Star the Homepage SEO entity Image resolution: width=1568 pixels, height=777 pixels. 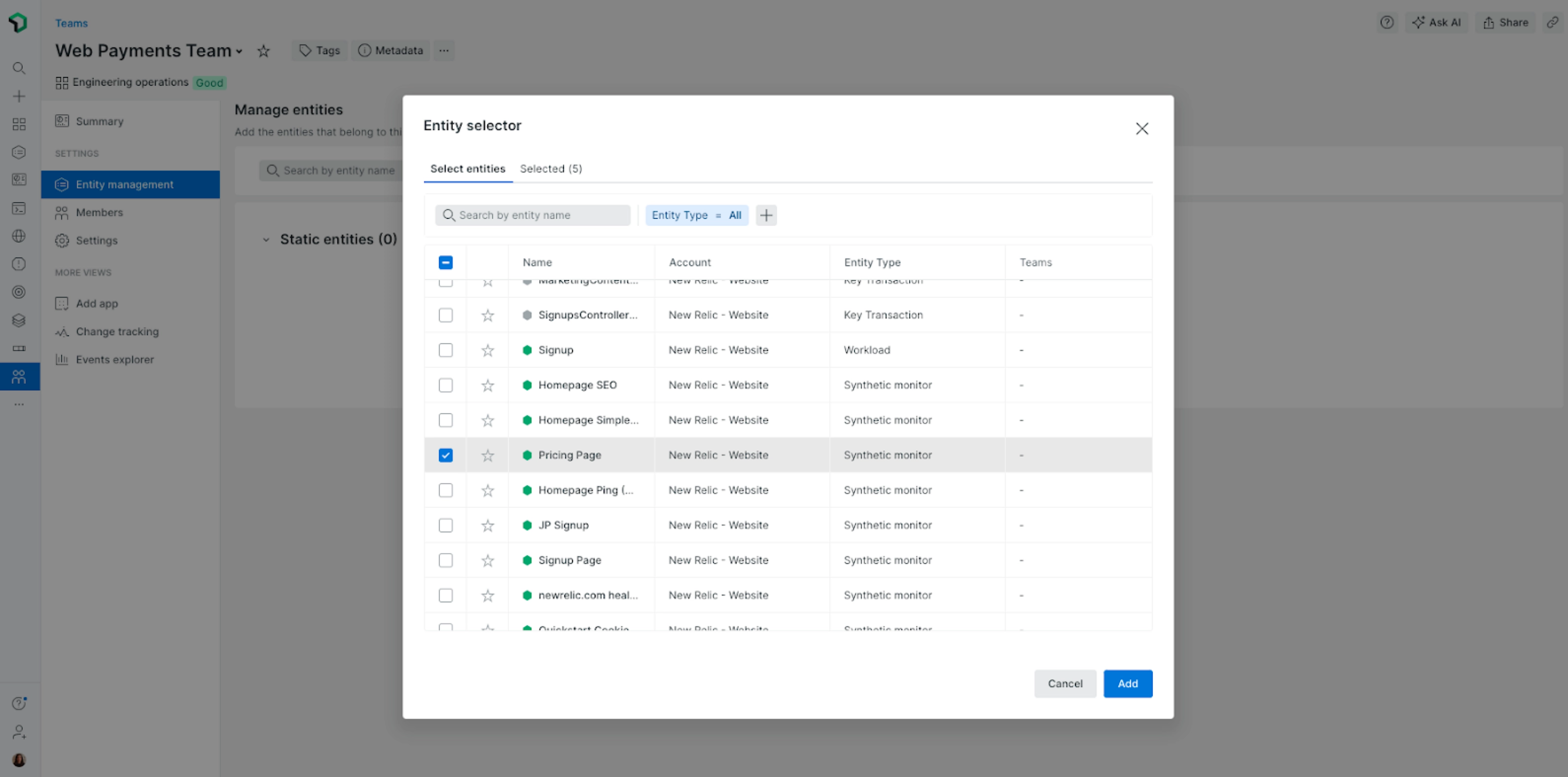[x=488, y=385]
